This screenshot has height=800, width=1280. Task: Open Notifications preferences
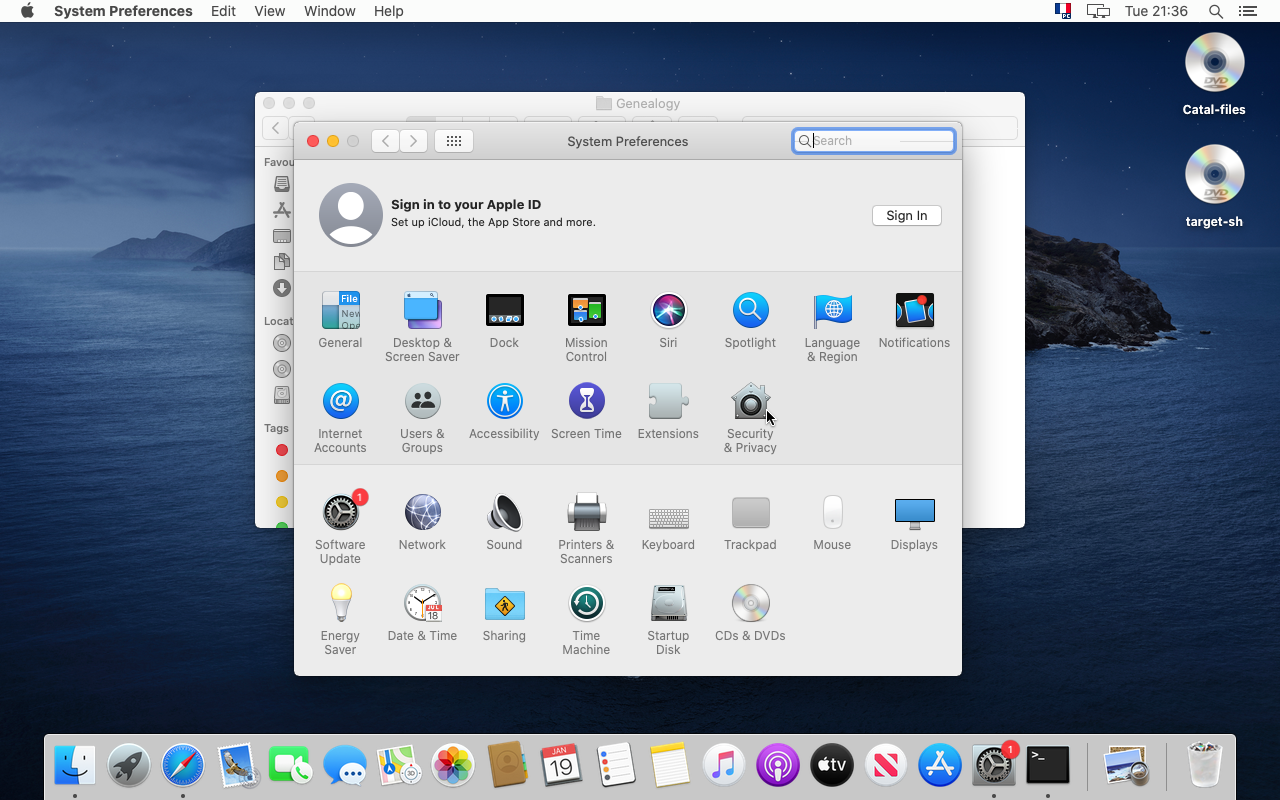(914, 320)
